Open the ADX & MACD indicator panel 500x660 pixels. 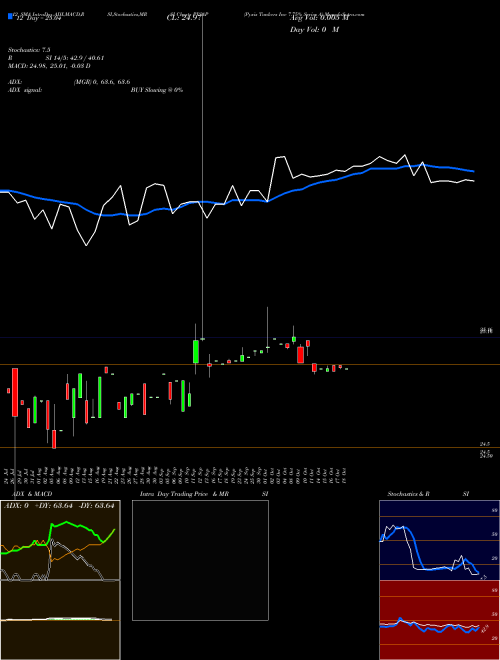[60, 540]
